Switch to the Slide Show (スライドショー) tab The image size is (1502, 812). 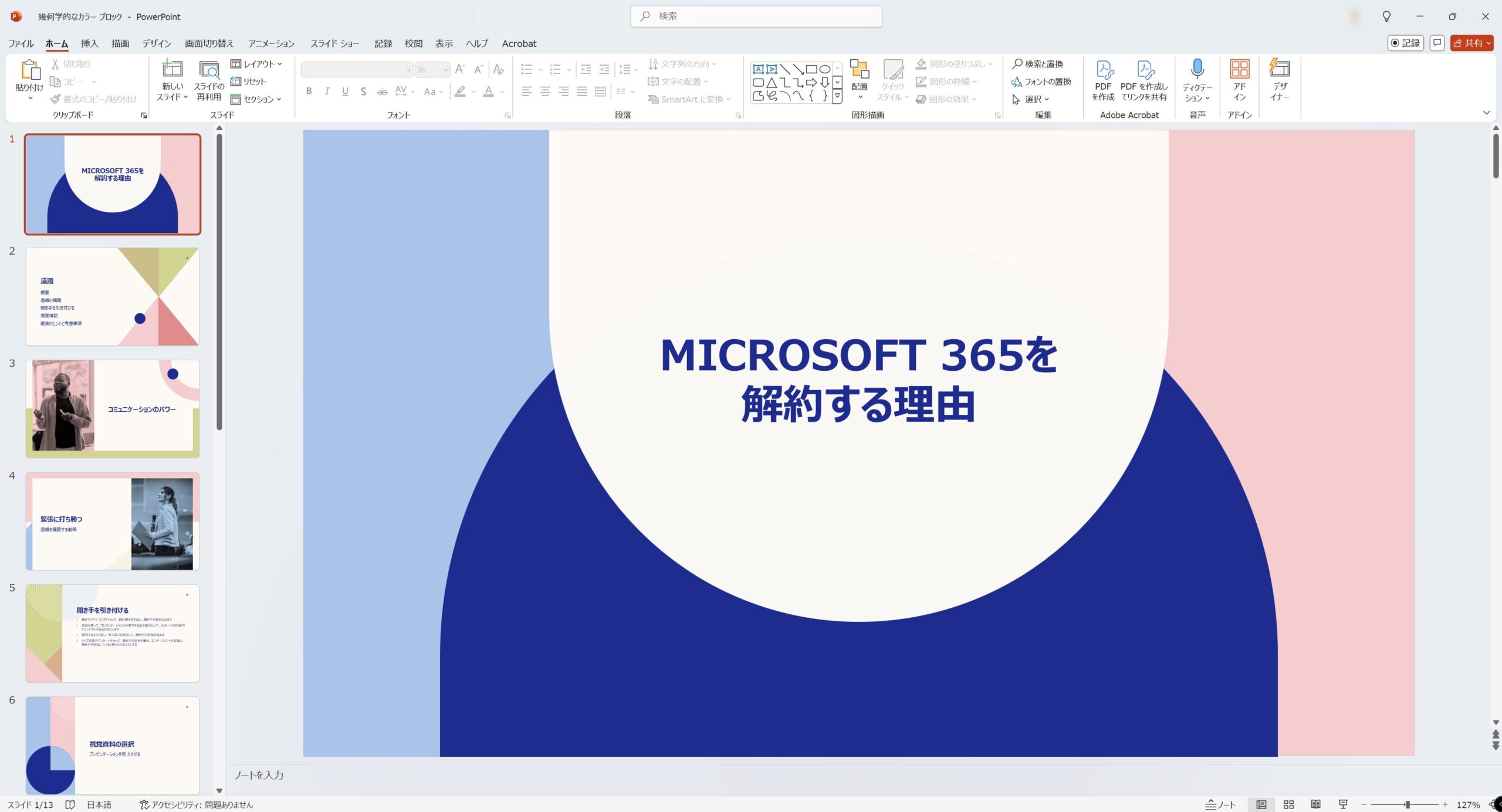point(335,43)
